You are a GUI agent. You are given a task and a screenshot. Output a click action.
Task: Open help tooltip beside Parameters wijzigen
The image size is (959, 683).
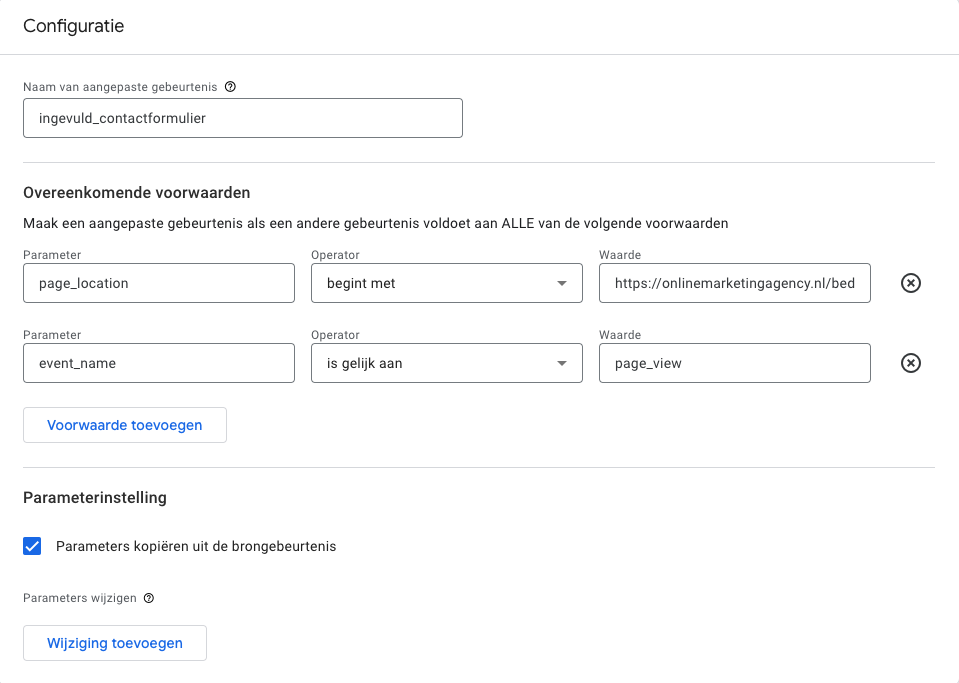pos(148,598)
